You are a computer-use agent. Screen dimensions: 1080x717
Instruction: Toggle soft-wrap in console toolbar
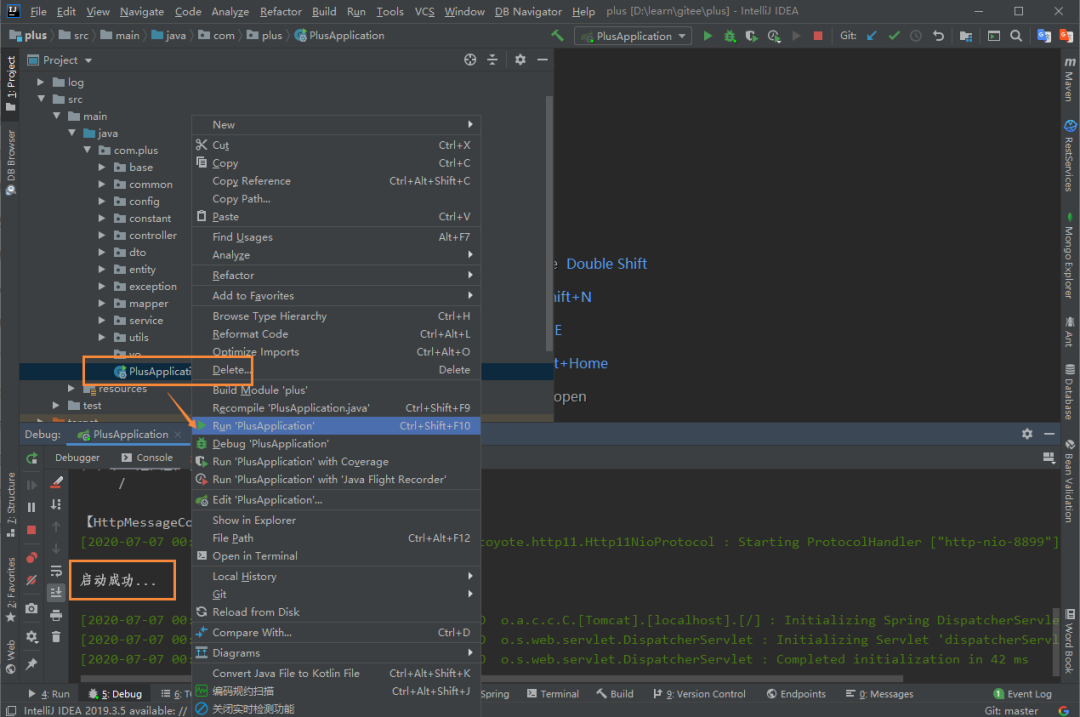tap(56, 570)
